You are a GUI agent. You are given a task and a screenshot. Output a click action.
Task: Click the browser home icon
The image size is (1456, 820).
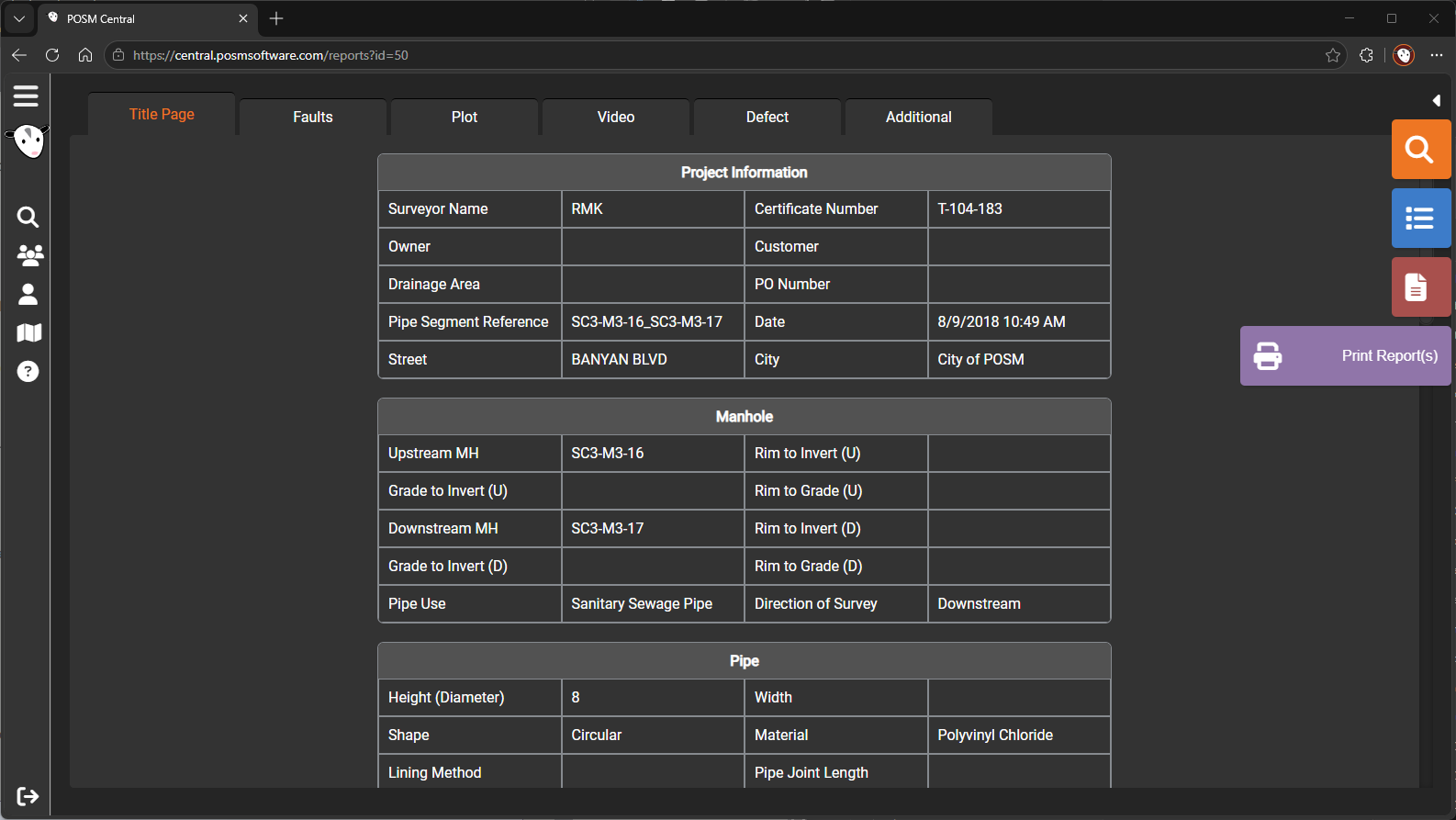[x=85, y=55]
